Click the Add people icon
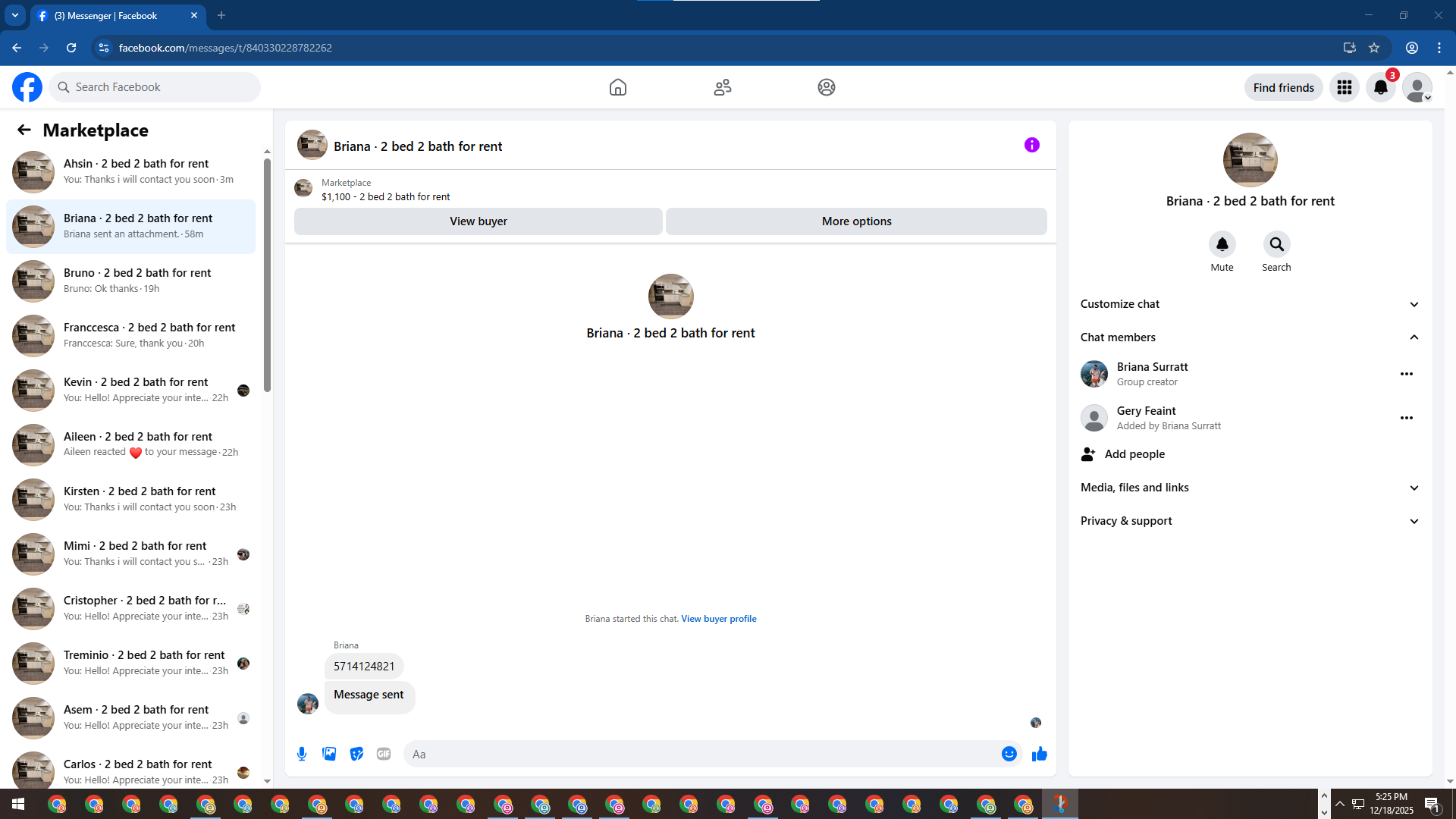 coord(1088,454)
